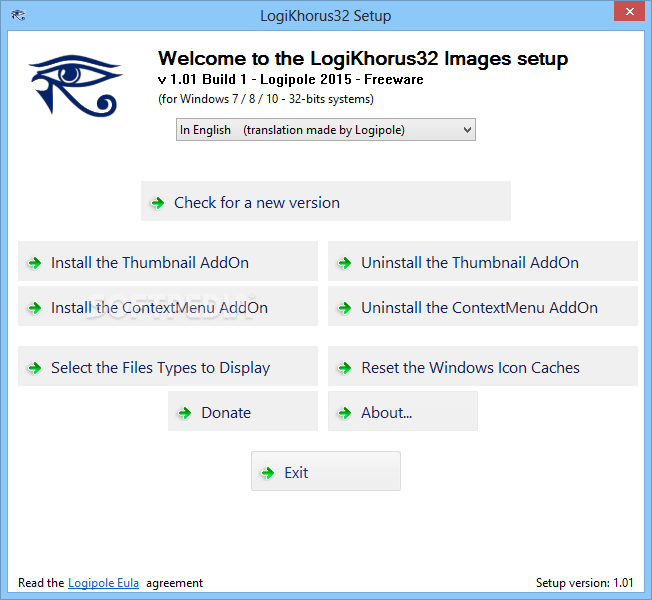The image size is (652, 600).
Task: Select the Files Types to Display
Action: (x=168, y=366)
